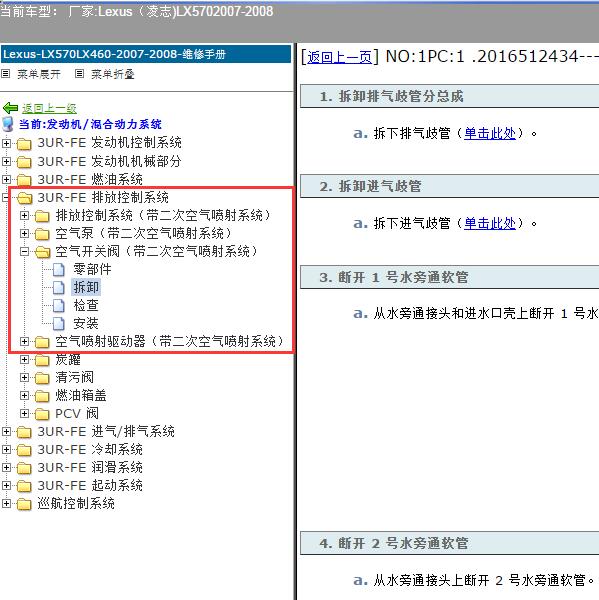The image size is (599, 600).
Task: Open 单击此处 link for 拆下进气歧管
Action: click(x=490, y=223)
